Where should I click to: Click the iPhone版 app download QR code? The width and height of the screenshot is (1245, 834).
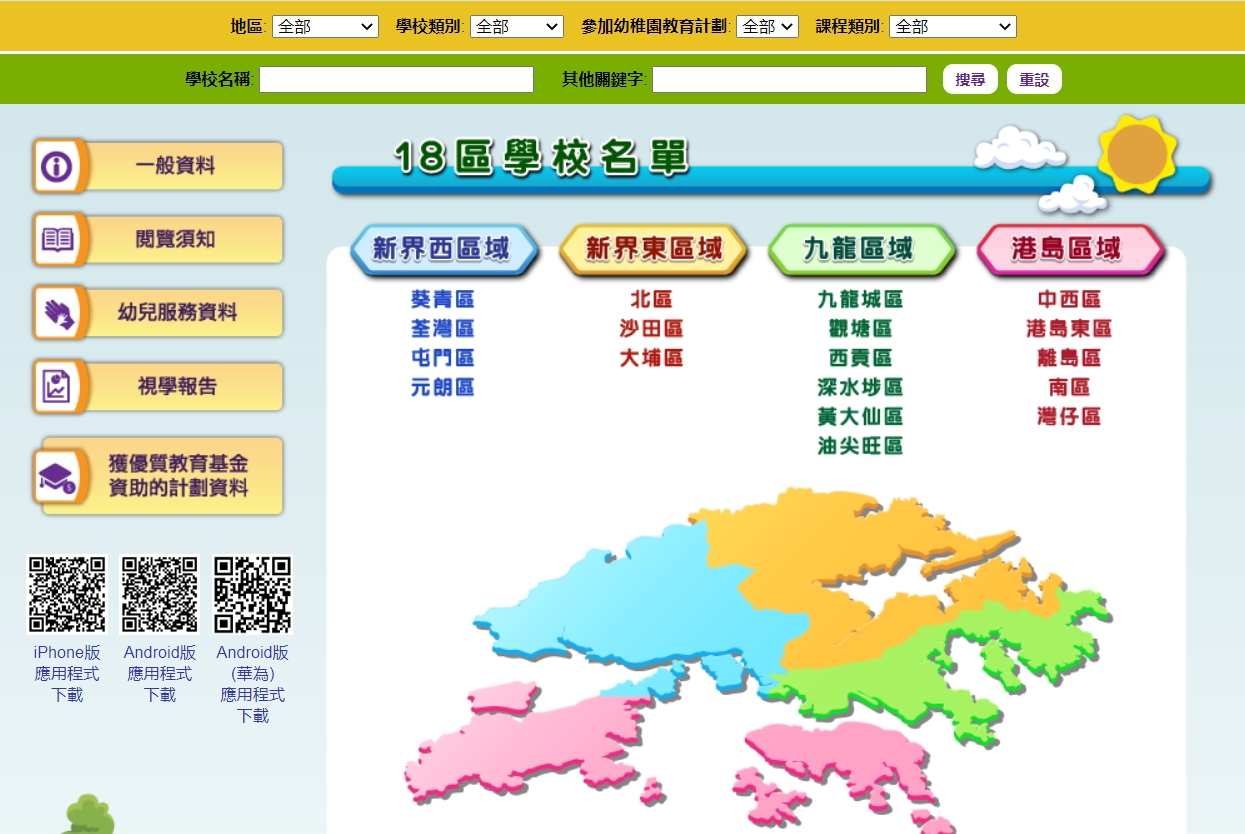(65, 594)
